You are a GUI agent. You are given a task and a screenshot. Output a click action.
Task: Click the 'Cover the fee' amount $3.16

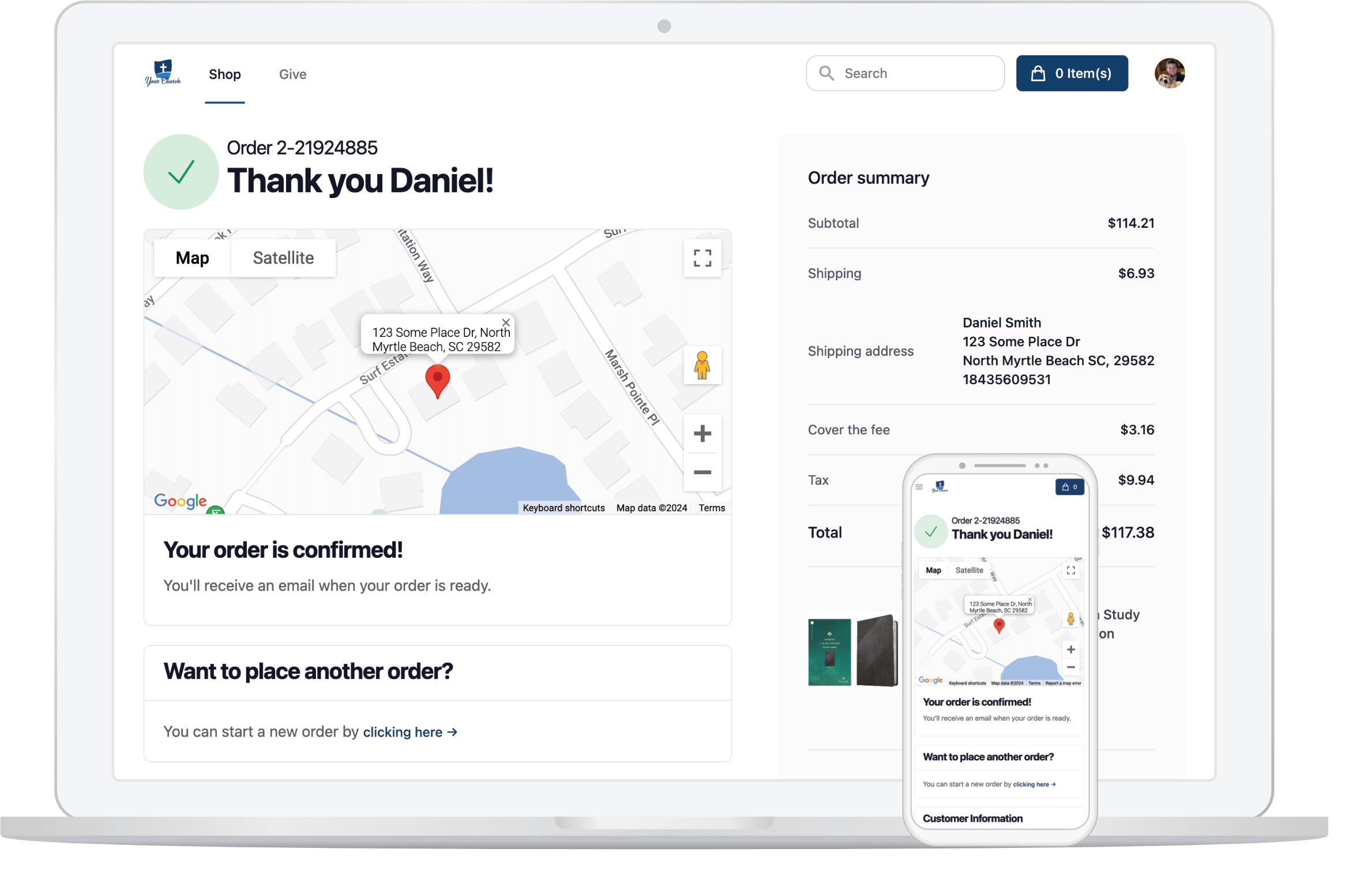pos(1137,430)
